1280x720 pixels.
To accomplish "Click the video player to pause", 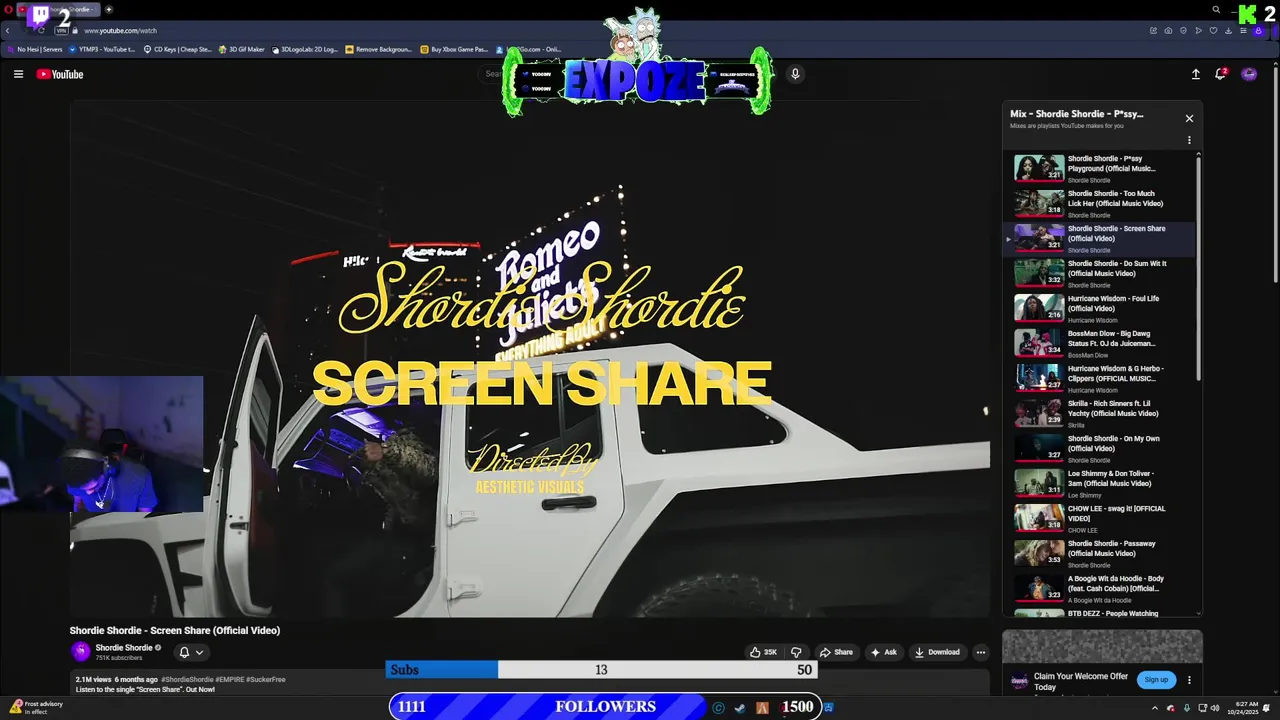I will 530,358.
